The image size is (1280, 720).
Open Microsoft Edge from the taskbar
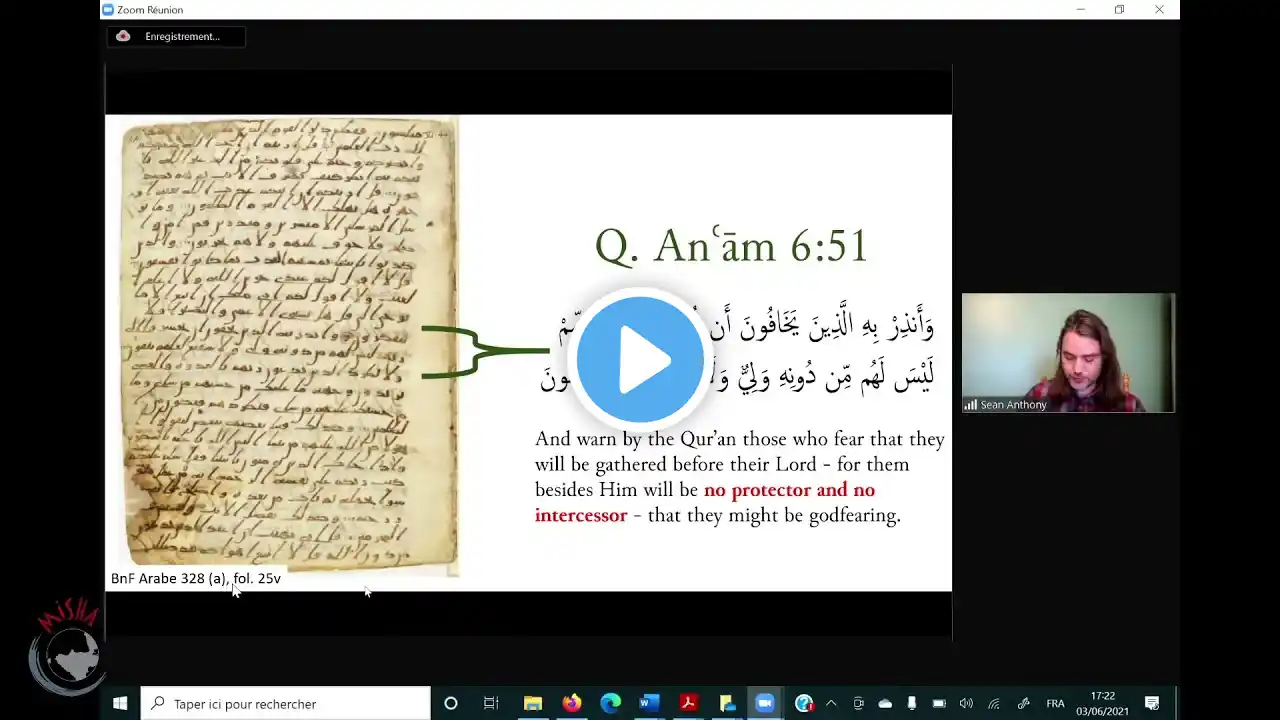coord(610,704)
